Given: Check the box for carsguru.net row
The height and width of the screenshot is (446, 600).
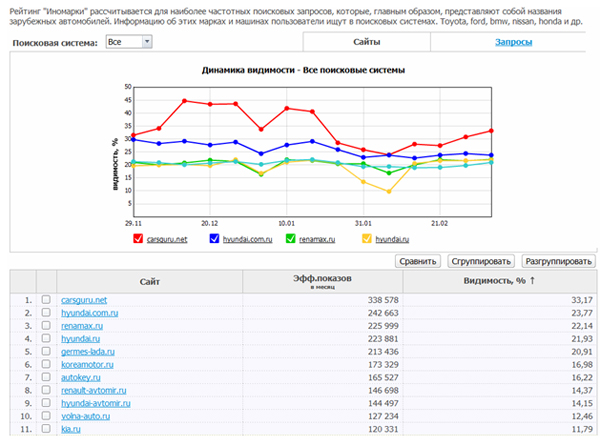Looking at the screenshot, I should [46, 300].
